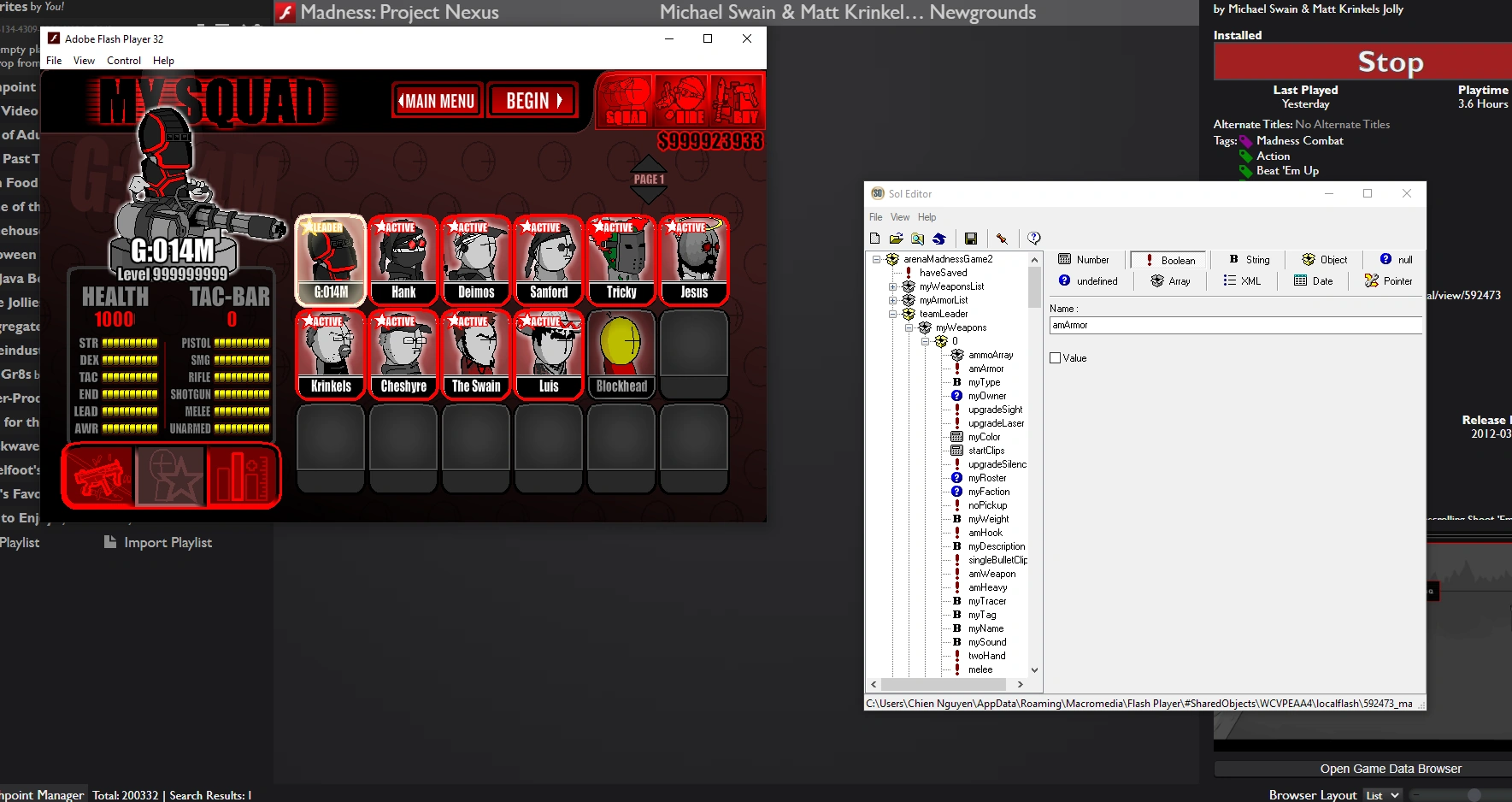Select the G:014M leader card
The image size is (1512, 802).
pos(331,260)
